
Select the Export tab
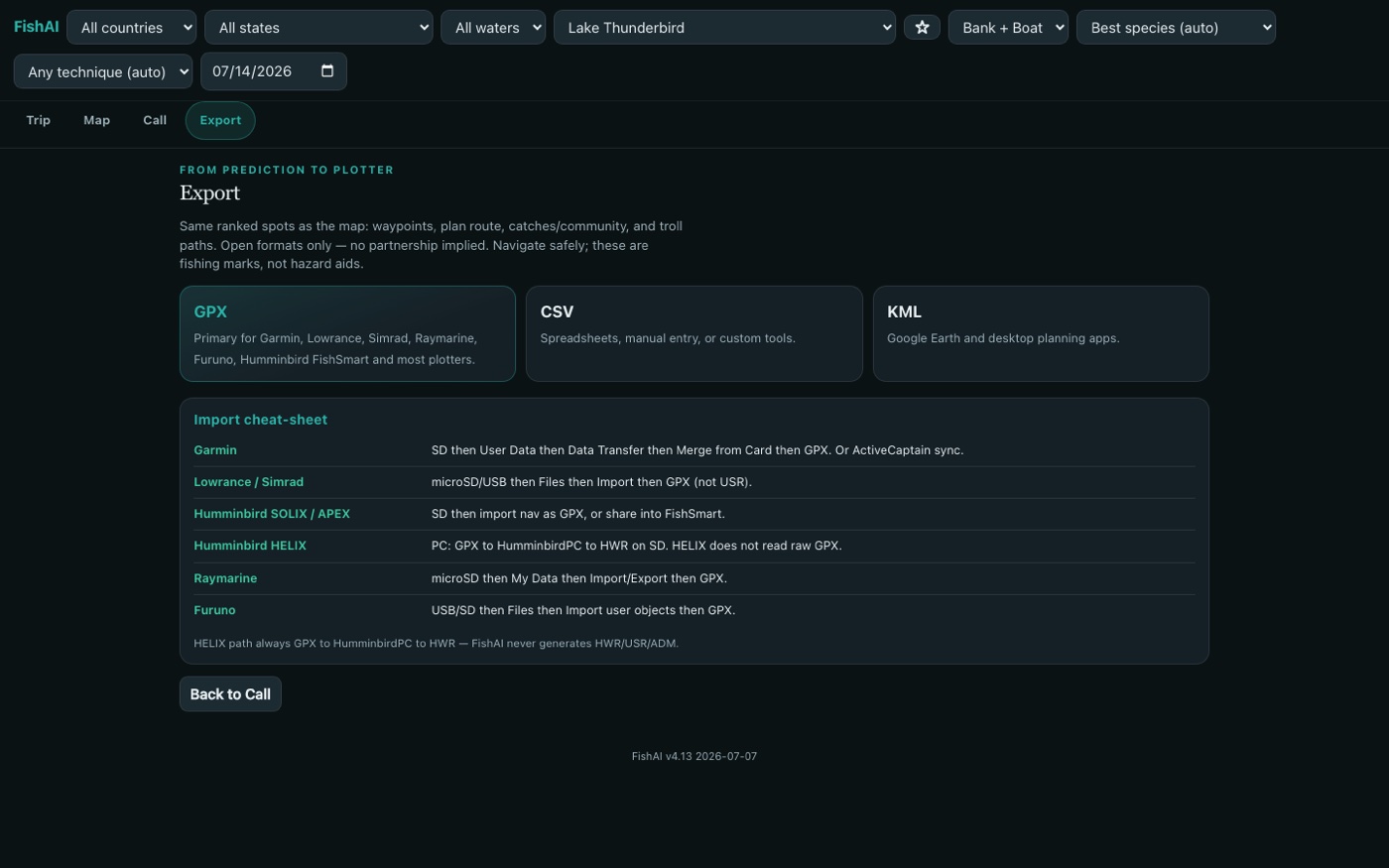(220, 120)
